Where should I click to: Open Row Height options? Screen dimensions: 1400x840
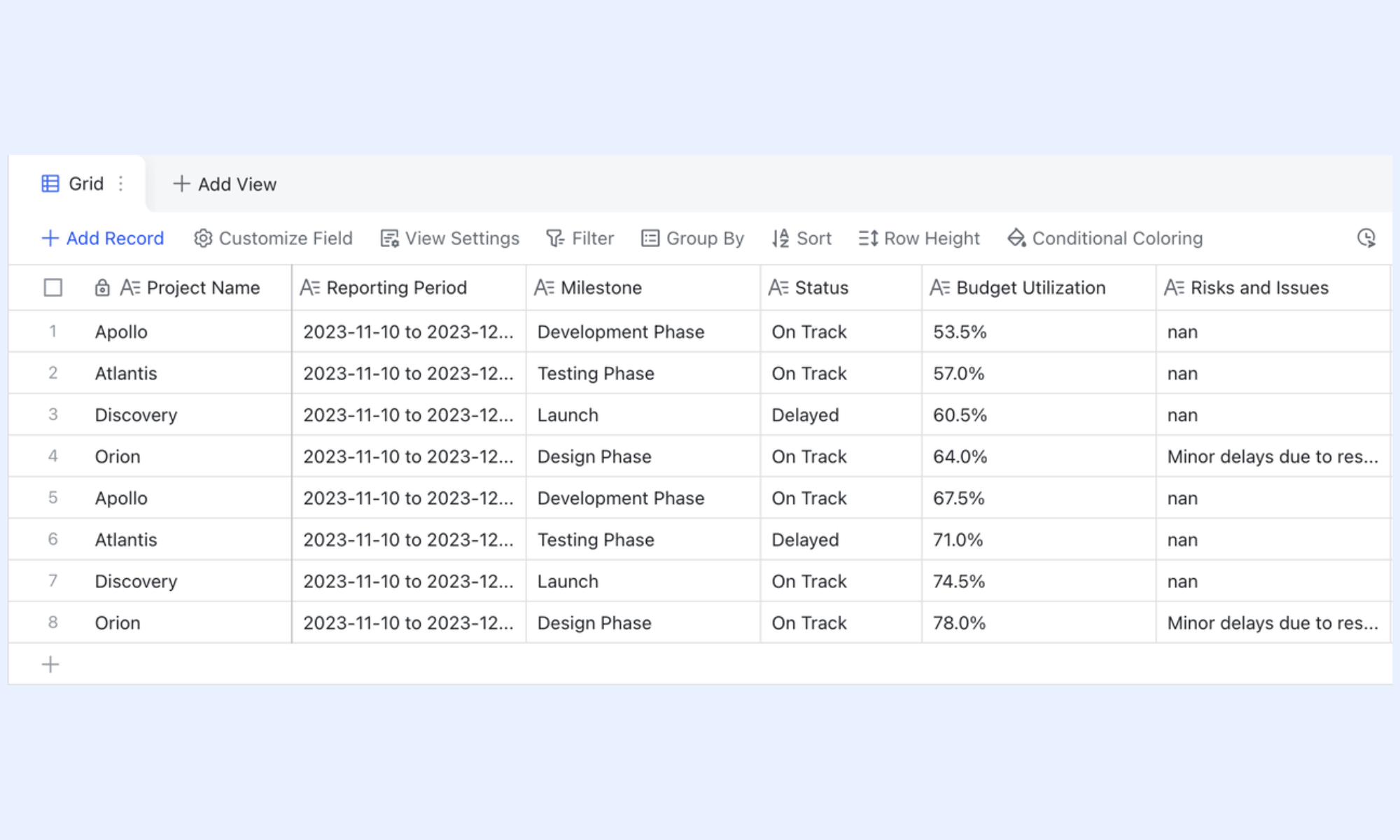tap(919, 238)
